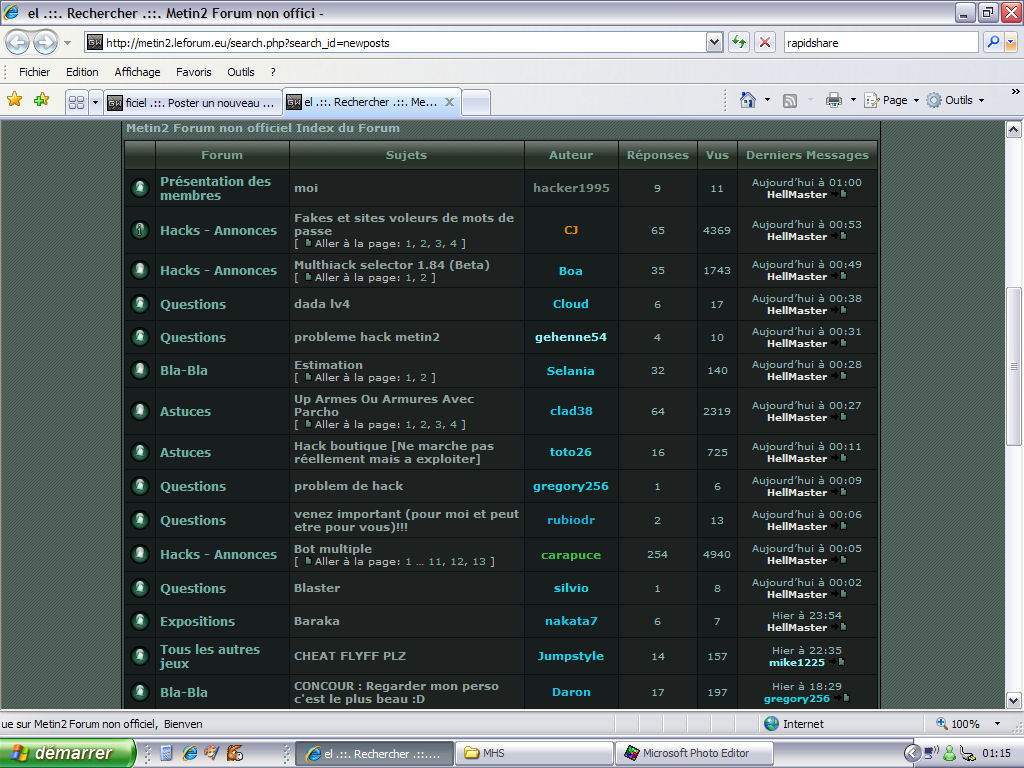Click the RSS feeds icon

coord(790,101)
